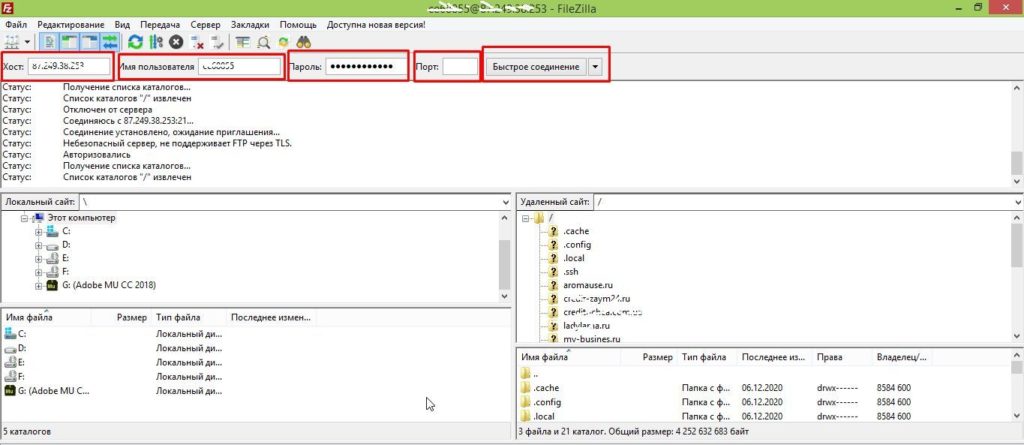
Task: Click the binoculars file search icon
Action: pyautogui.click(x=304, y=42)
